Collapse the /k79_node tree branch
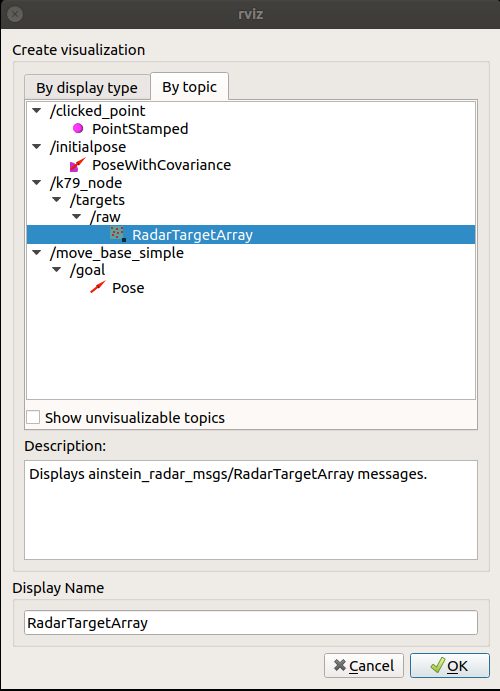The width and height of the screenshot is (500, 691). 37,182
